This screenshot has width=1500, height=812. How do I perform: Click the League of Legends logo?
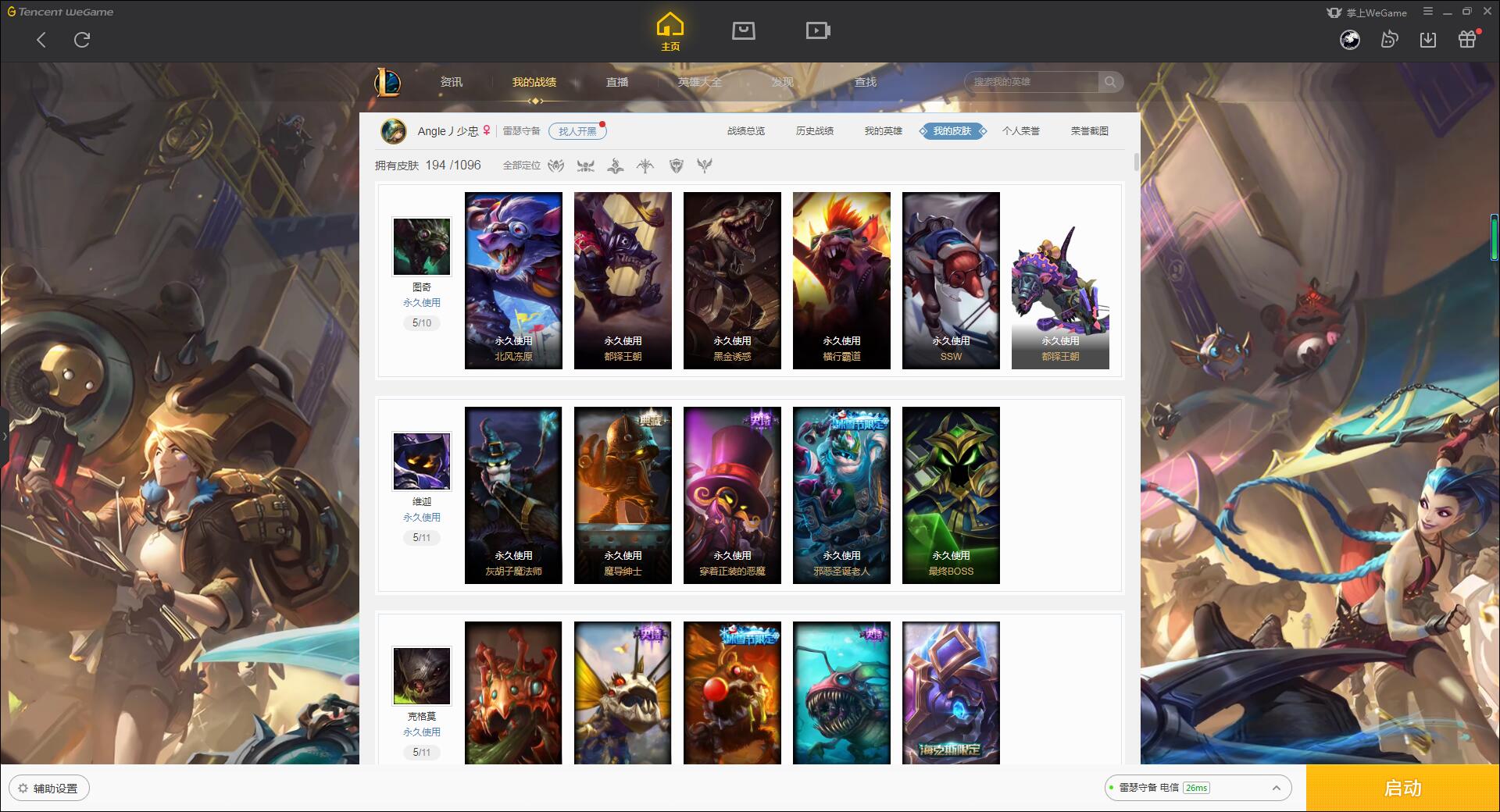coord(387,81)
